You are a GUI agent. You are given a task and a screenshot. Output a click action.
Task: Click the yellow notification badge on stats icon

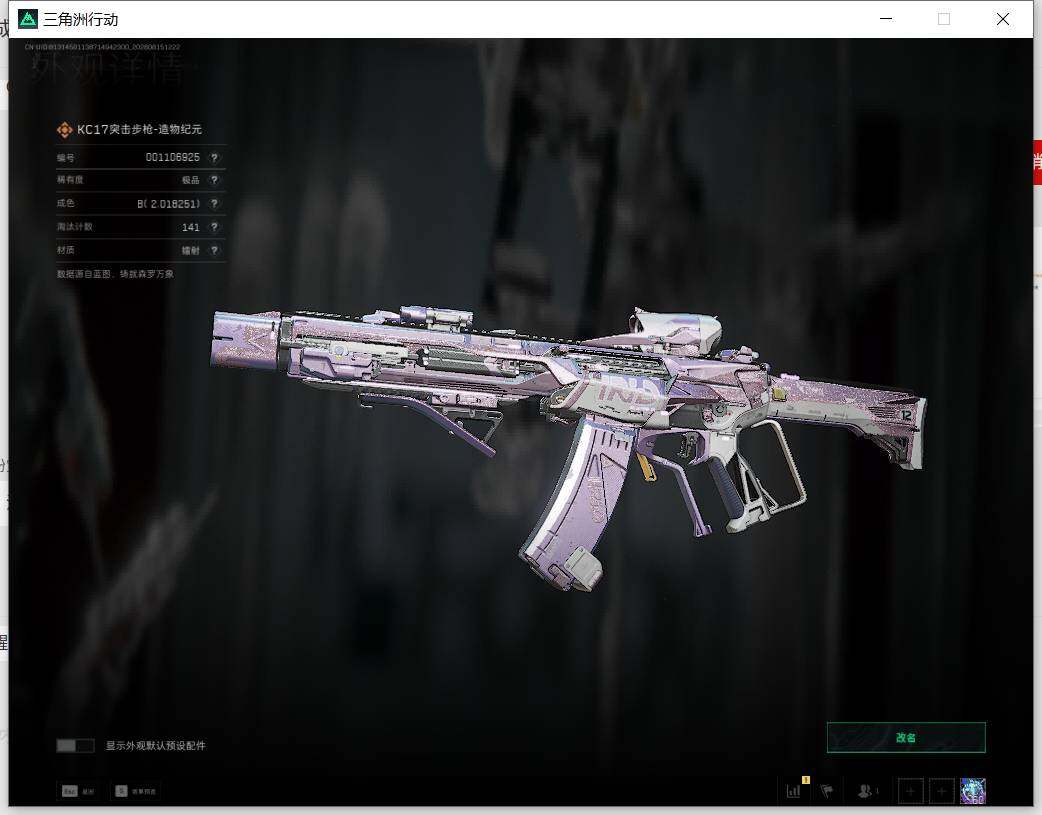coord(805,780)
